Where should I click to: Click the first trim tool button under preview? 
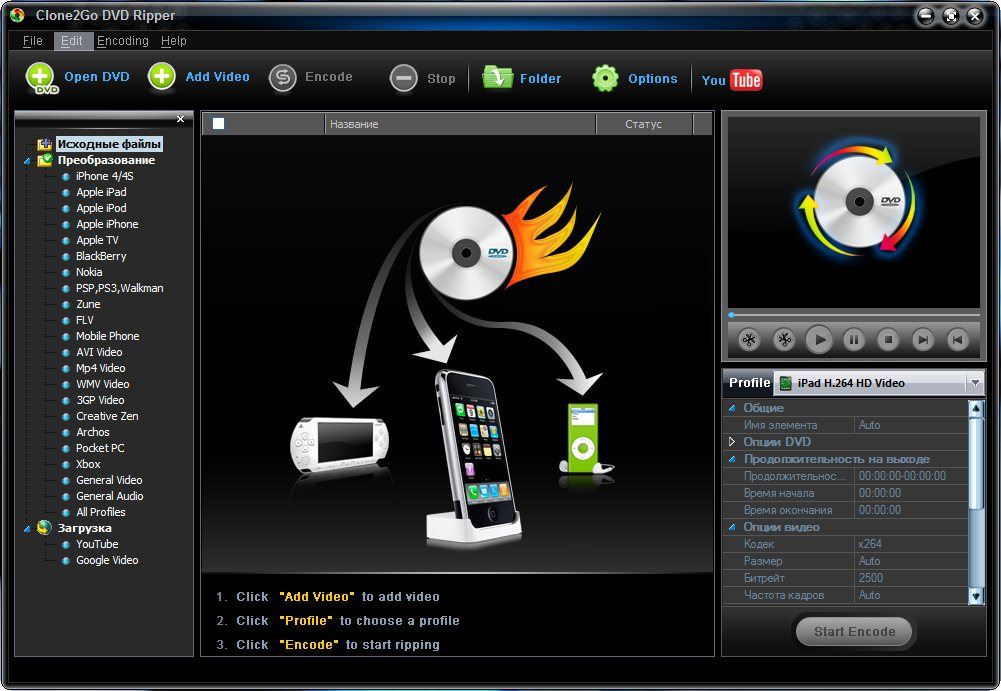coord(749,340)
